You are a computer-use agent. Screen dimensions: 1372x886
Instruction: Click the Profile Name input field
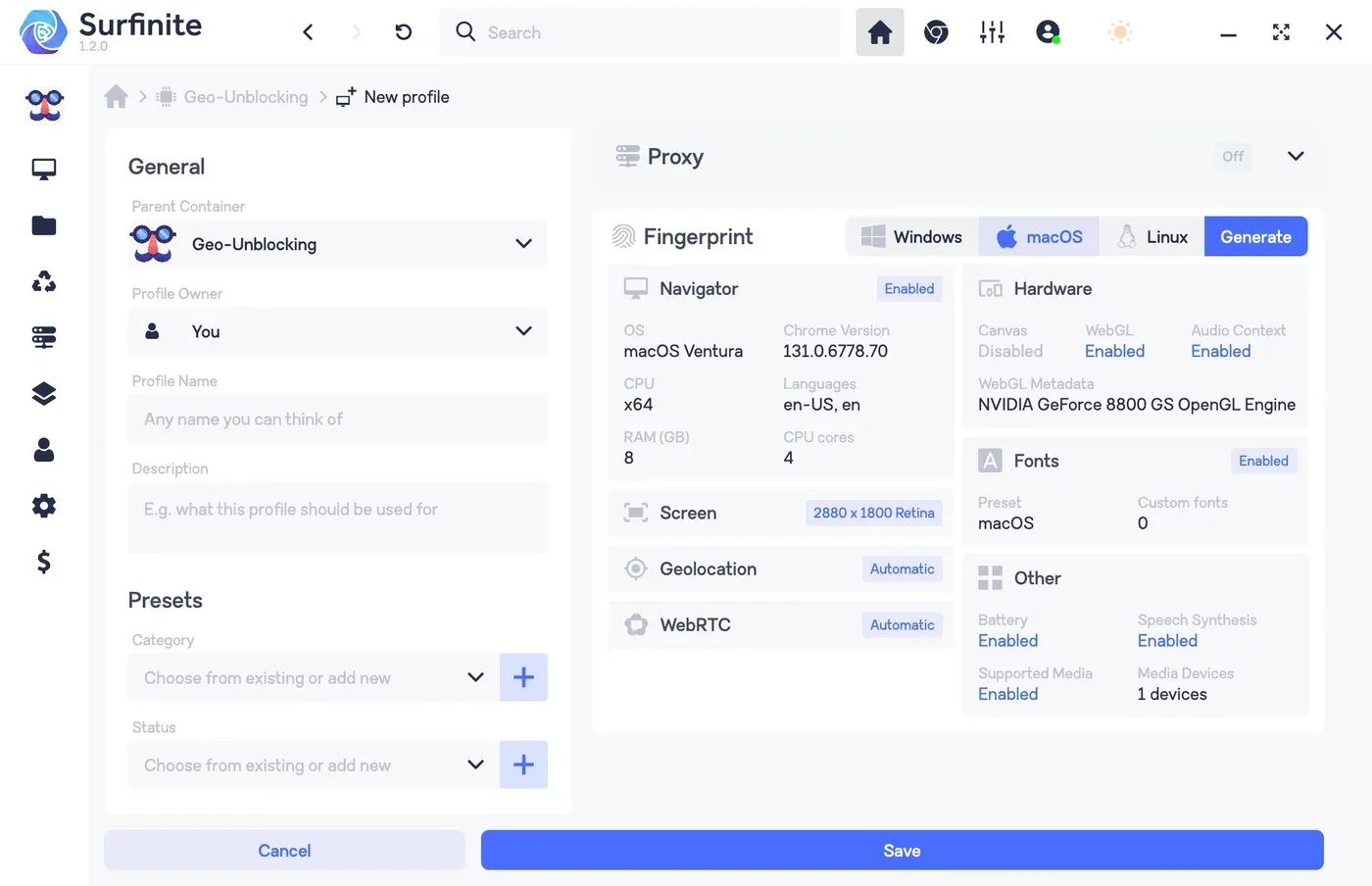(x=337, y=419)
